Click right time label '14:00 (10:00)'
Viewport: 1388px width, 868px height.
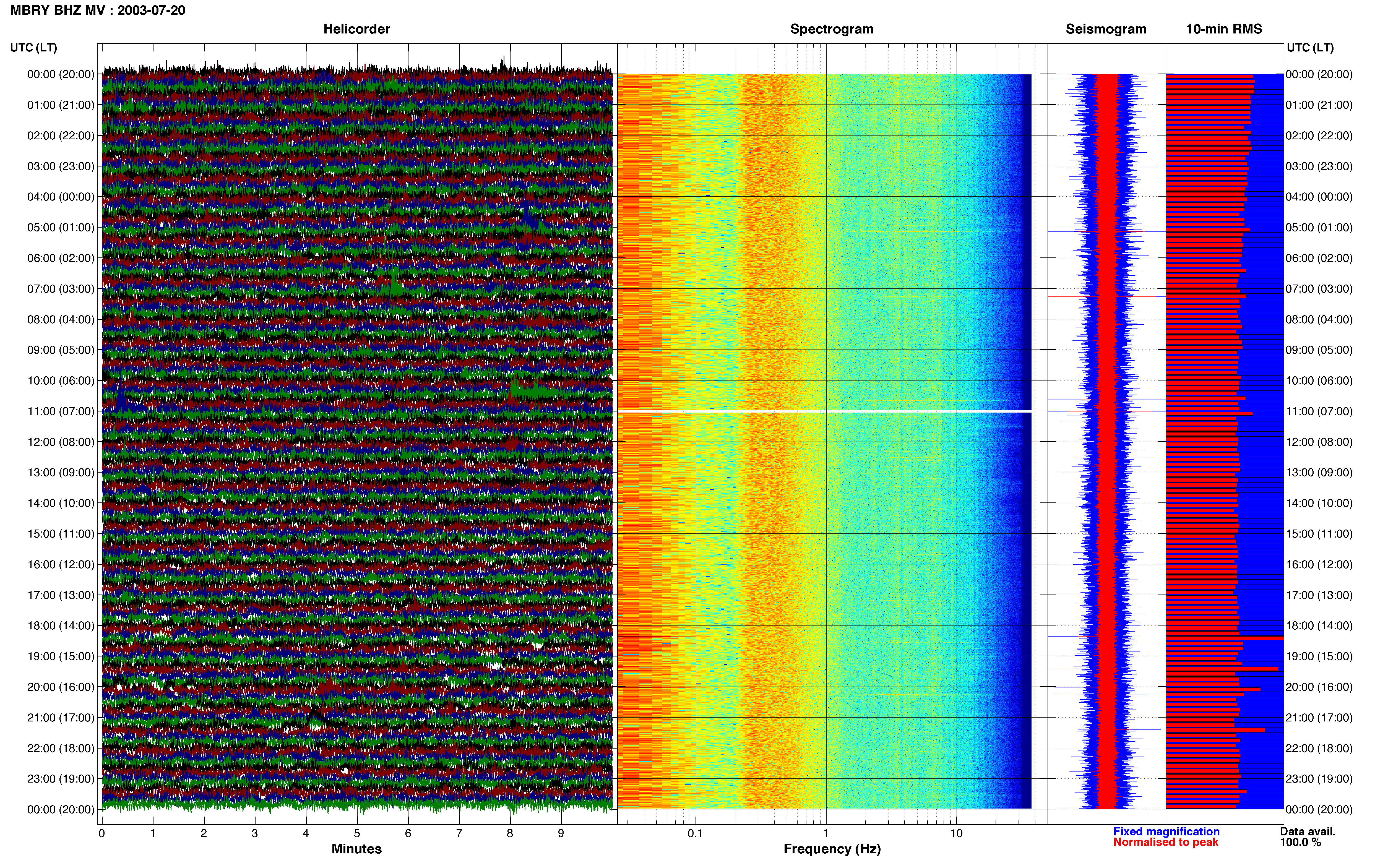coord(1319,504)
